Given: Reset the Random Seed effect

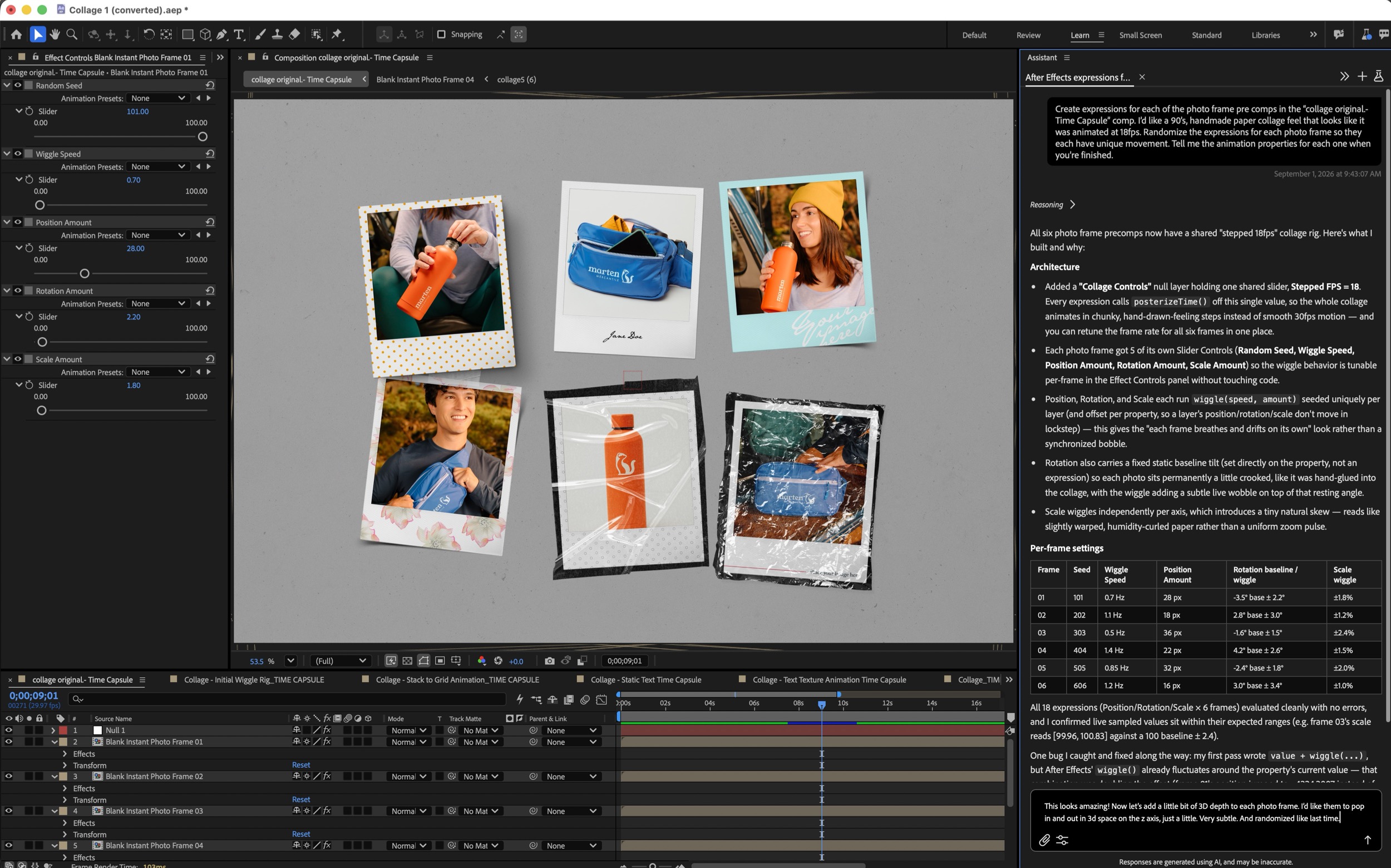Looking at the screenshot, I should [210, 85].
